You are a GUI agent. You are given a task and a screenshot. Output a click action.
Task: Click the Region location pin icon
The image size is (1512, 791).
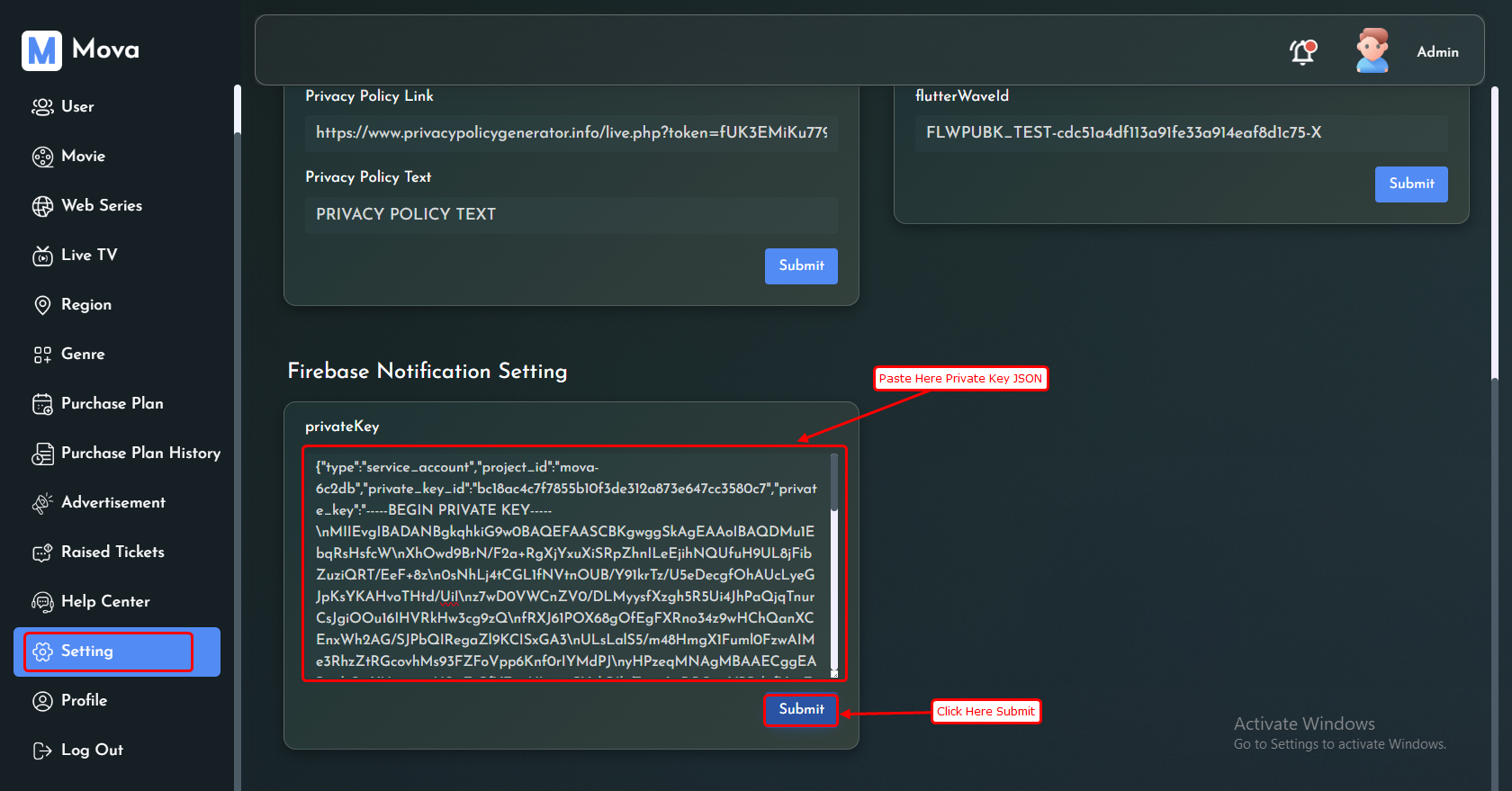tap(42, 305)
